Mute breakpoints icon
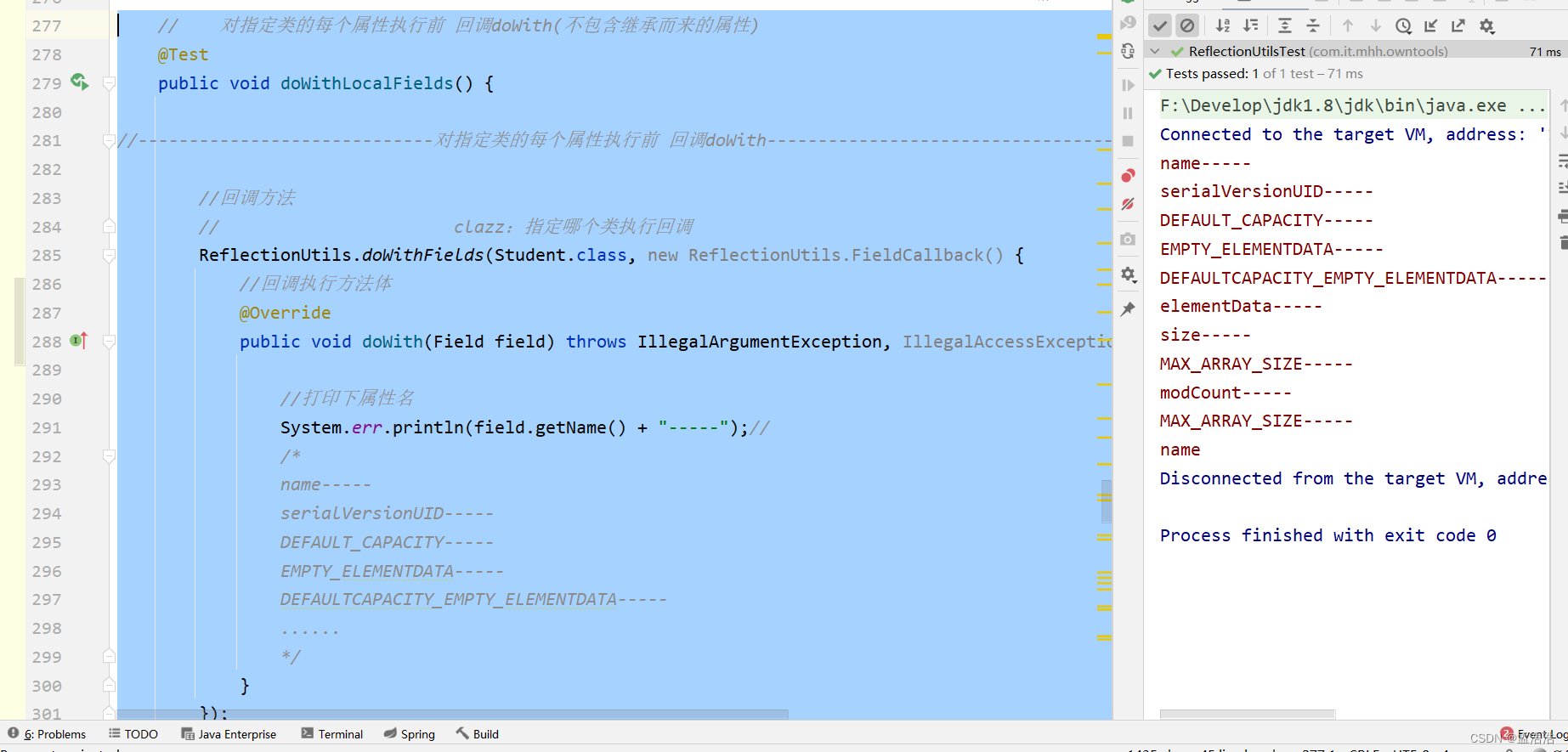 click(x=1128, y=204)
